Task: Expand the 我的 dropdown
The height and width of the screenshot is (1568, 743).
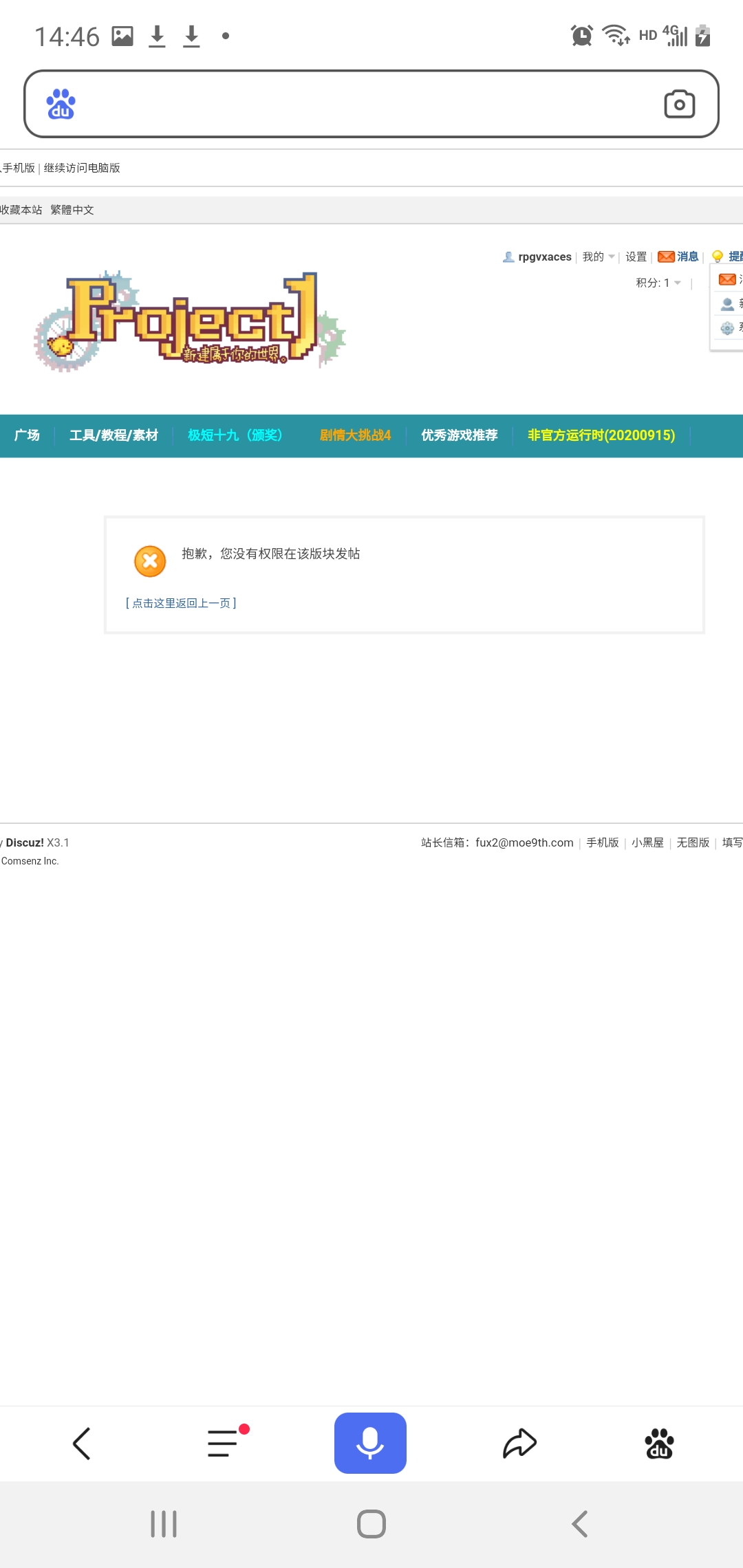Action: [599, 257]
